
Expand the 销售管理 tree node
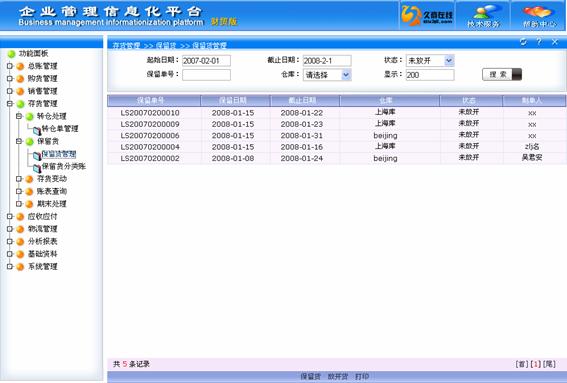click(10, 91)
